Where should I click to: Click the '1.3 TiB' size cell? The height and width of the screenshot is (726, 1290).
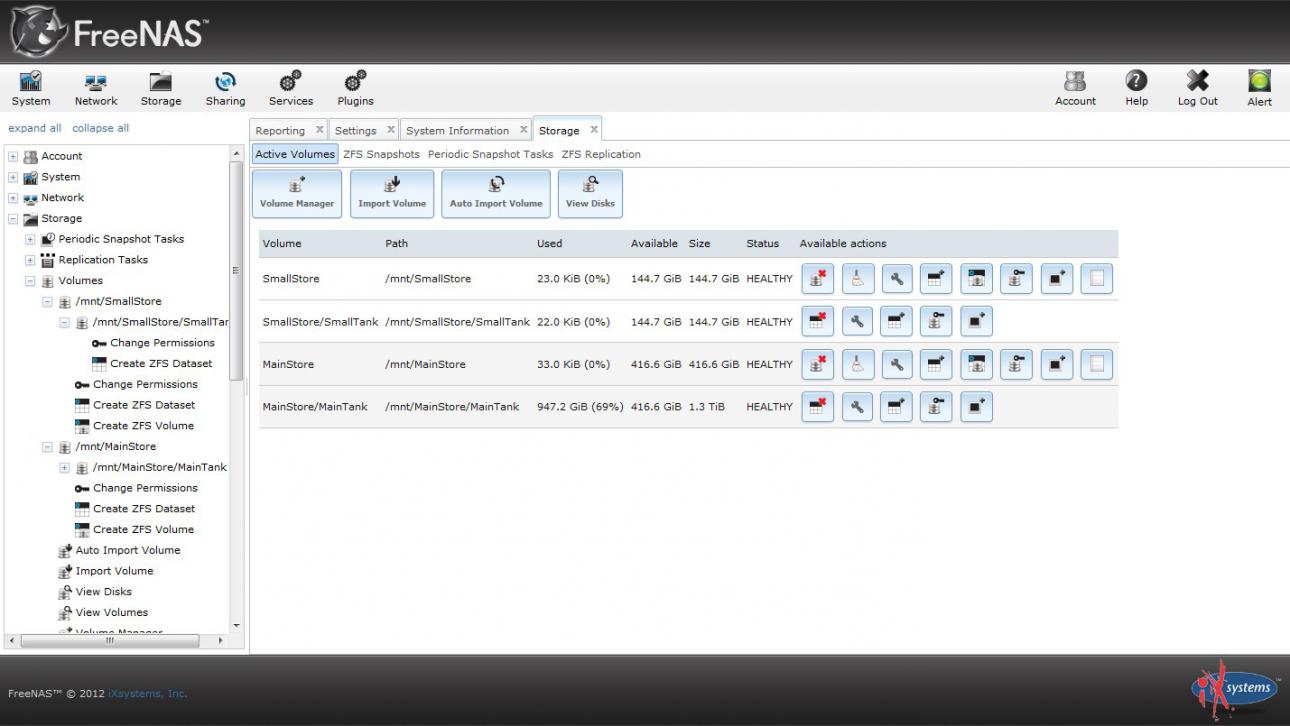coord(707,407)
